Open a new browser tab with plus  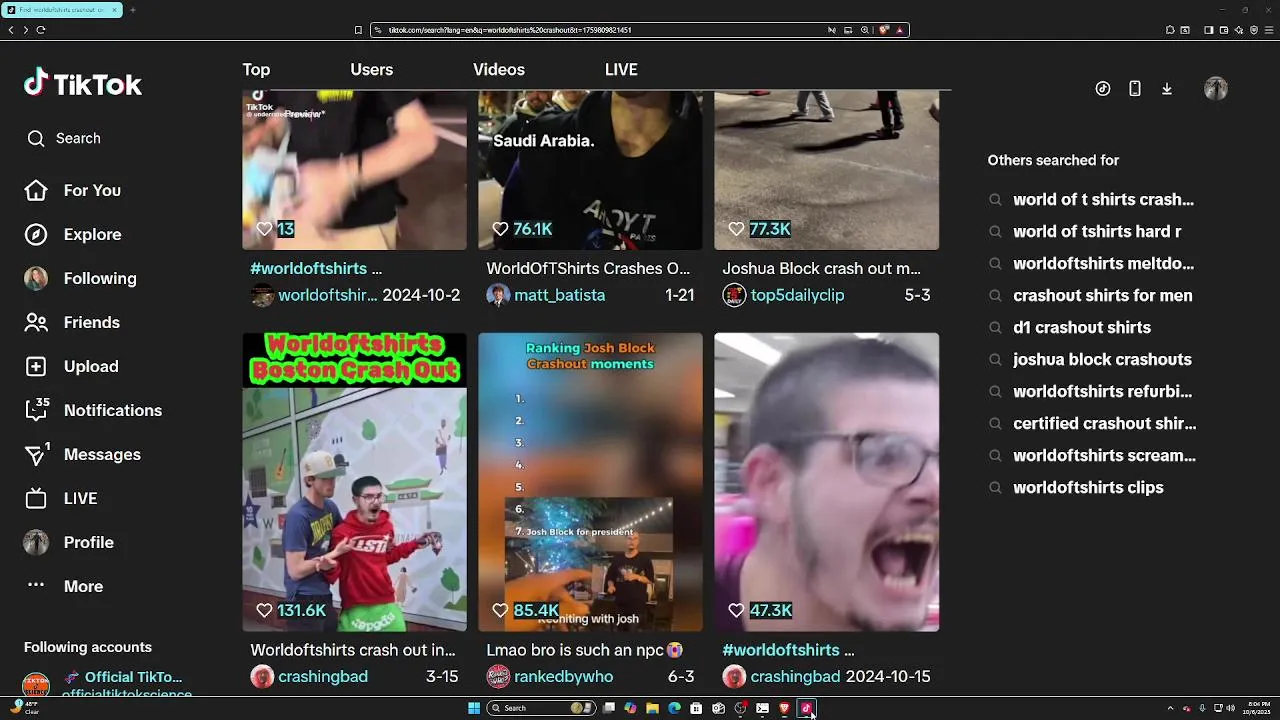tap(132, 10)
